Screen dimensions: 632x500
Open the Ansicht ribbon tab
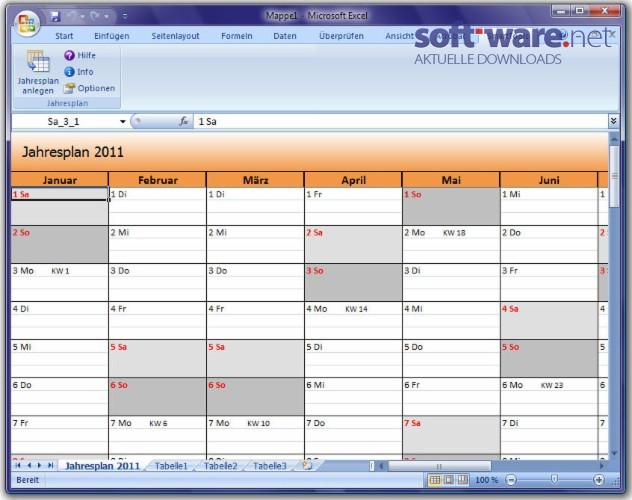399,36
